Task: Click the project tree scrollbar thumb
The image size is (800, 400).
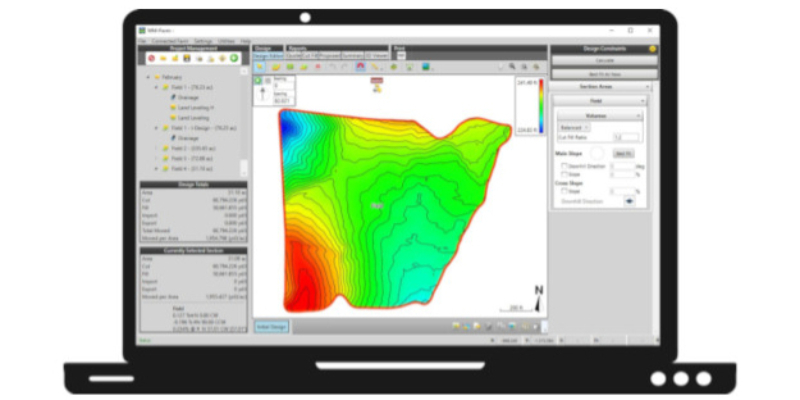Action: 244,168
